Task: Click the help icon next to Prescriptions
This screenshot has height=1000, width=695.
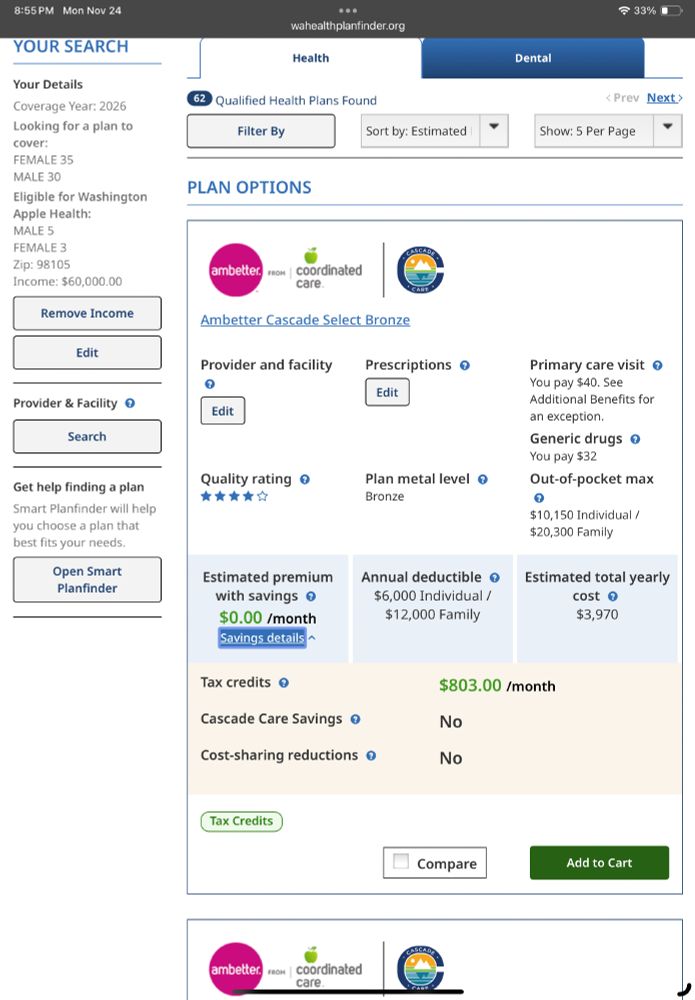Action: click(x=465, y=366)
